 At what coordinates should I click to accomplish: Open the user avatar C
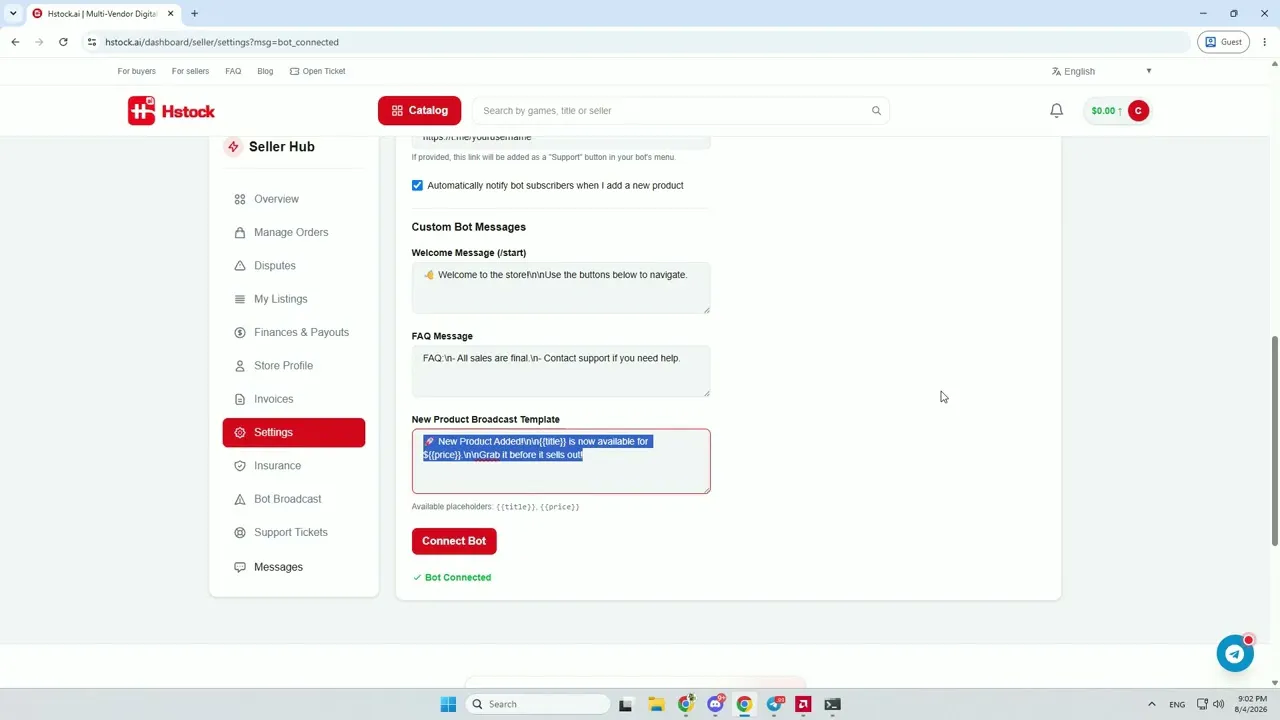point(1138,111)
